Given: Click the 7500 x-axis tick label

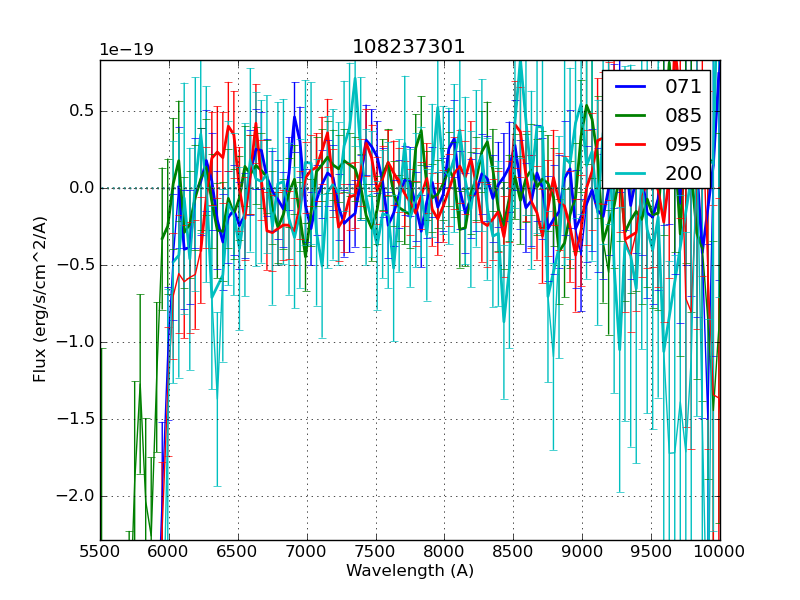Looking at the screenshot, I should pyautogui.click(x=376, y=552).
